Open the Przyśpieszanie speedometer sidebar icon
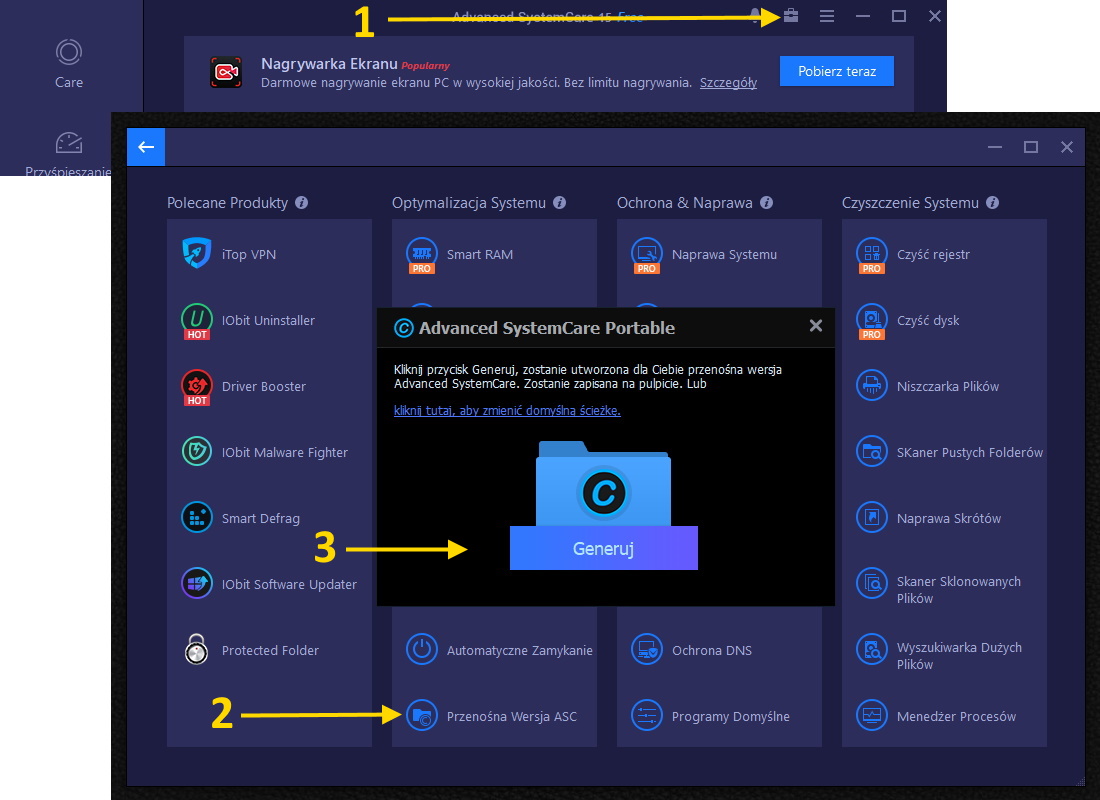The height and width of the screenshot is (800, 1100). (69, 142)
